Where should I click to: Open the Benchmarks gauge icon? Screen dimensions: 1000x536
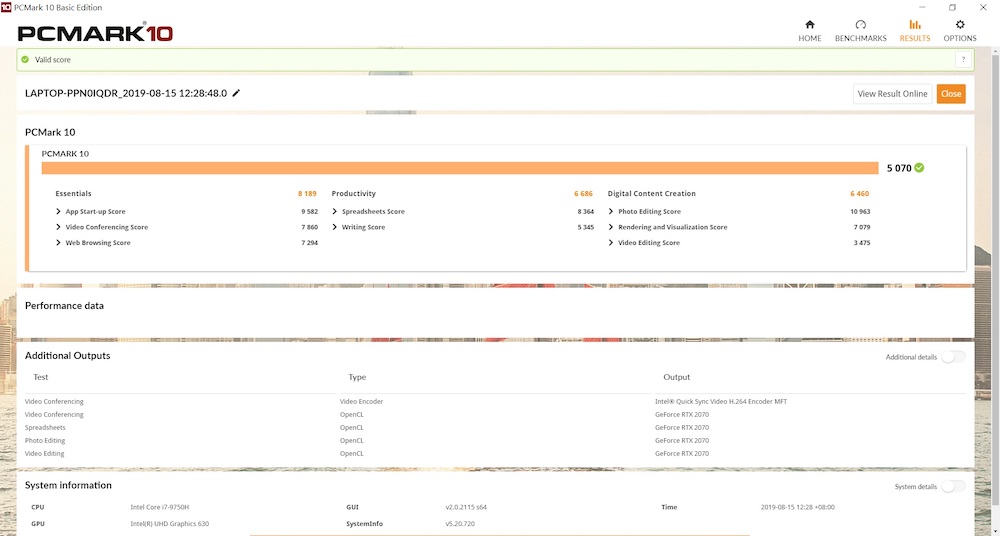tap(860, 25)
